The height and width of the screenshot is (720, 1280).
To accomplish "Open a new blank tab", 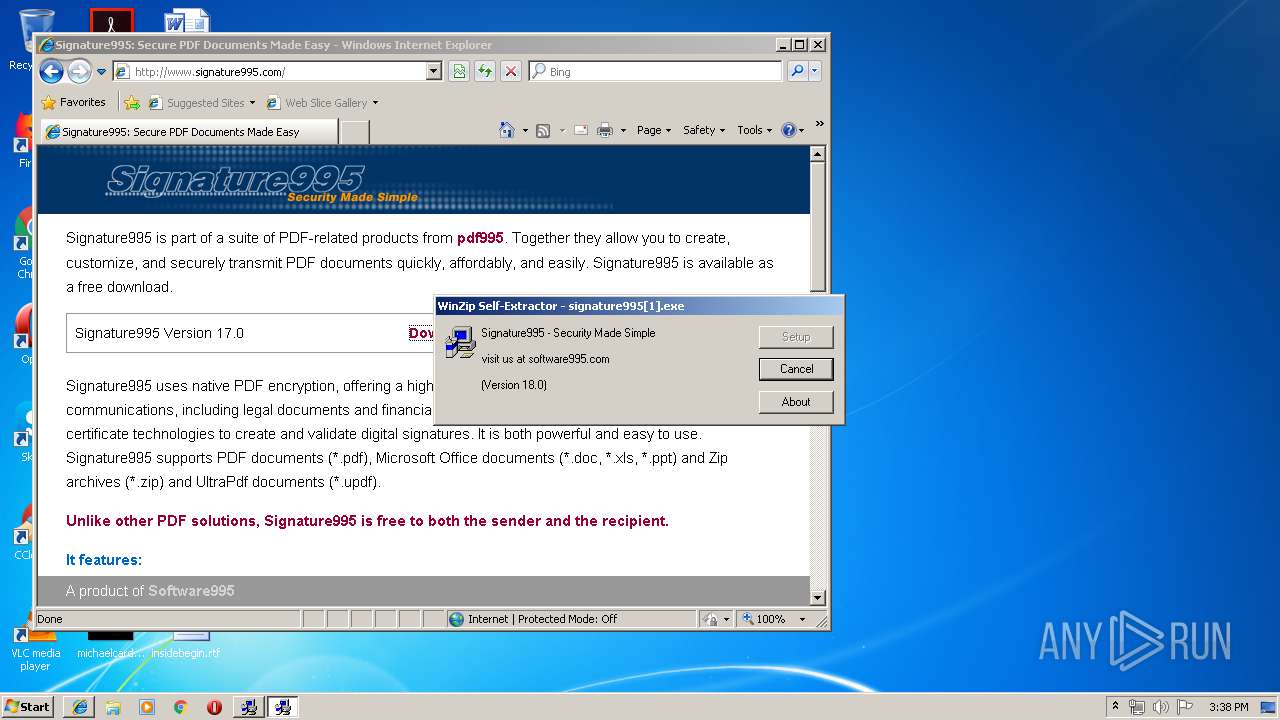I will click(355, 132).
